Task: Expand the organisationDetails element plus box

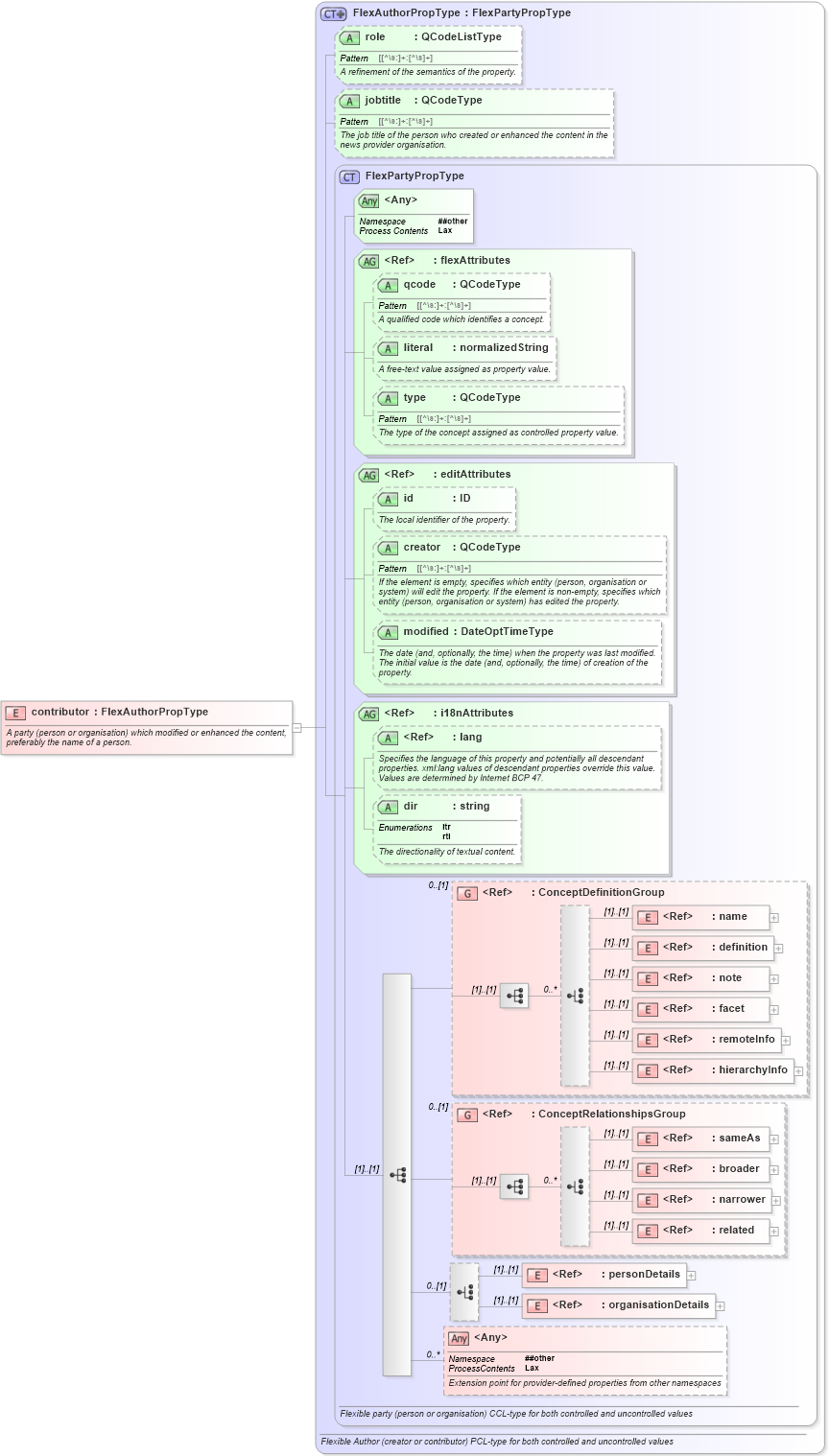Action: click(x=721, y=1306)
